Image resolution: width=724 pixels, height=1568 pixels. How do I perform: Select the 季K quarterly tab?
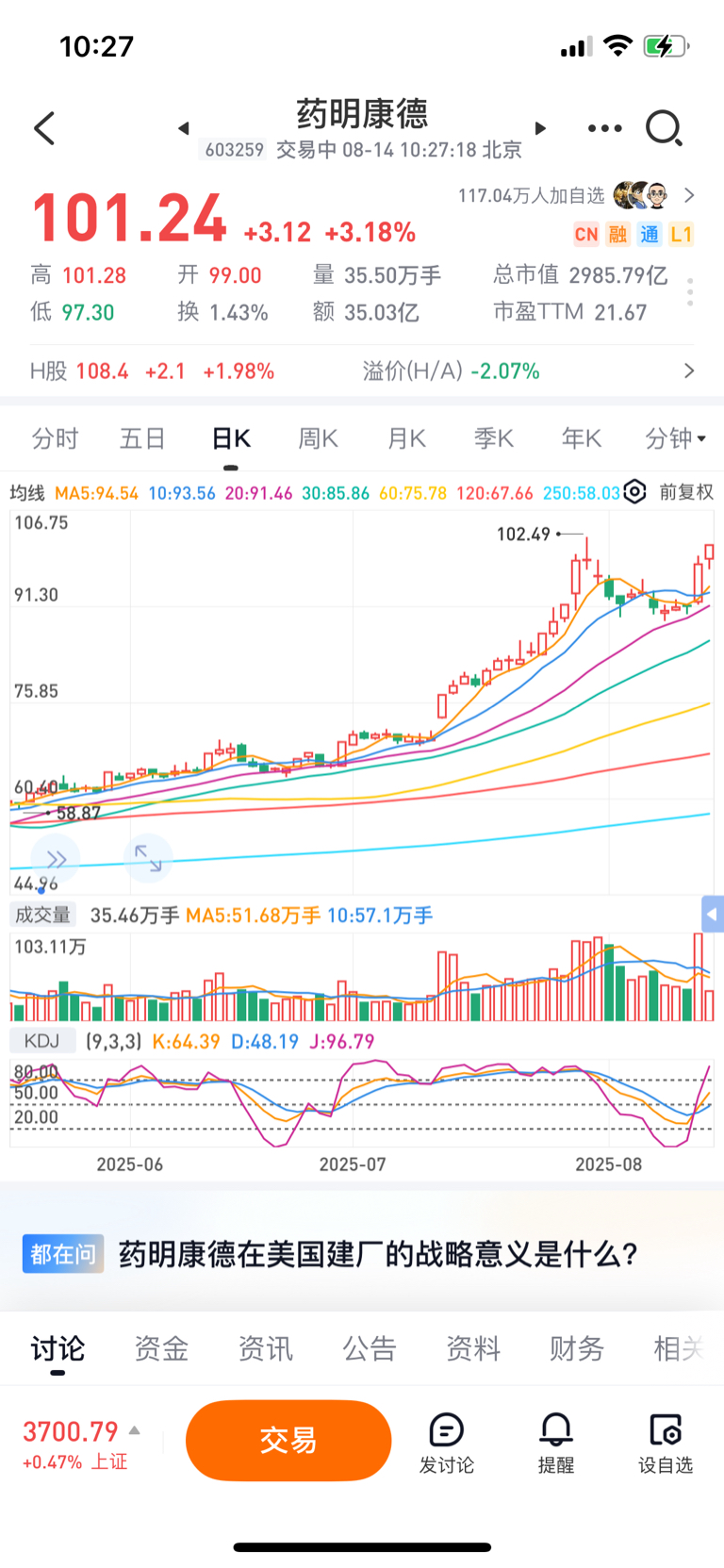(493, 438)
